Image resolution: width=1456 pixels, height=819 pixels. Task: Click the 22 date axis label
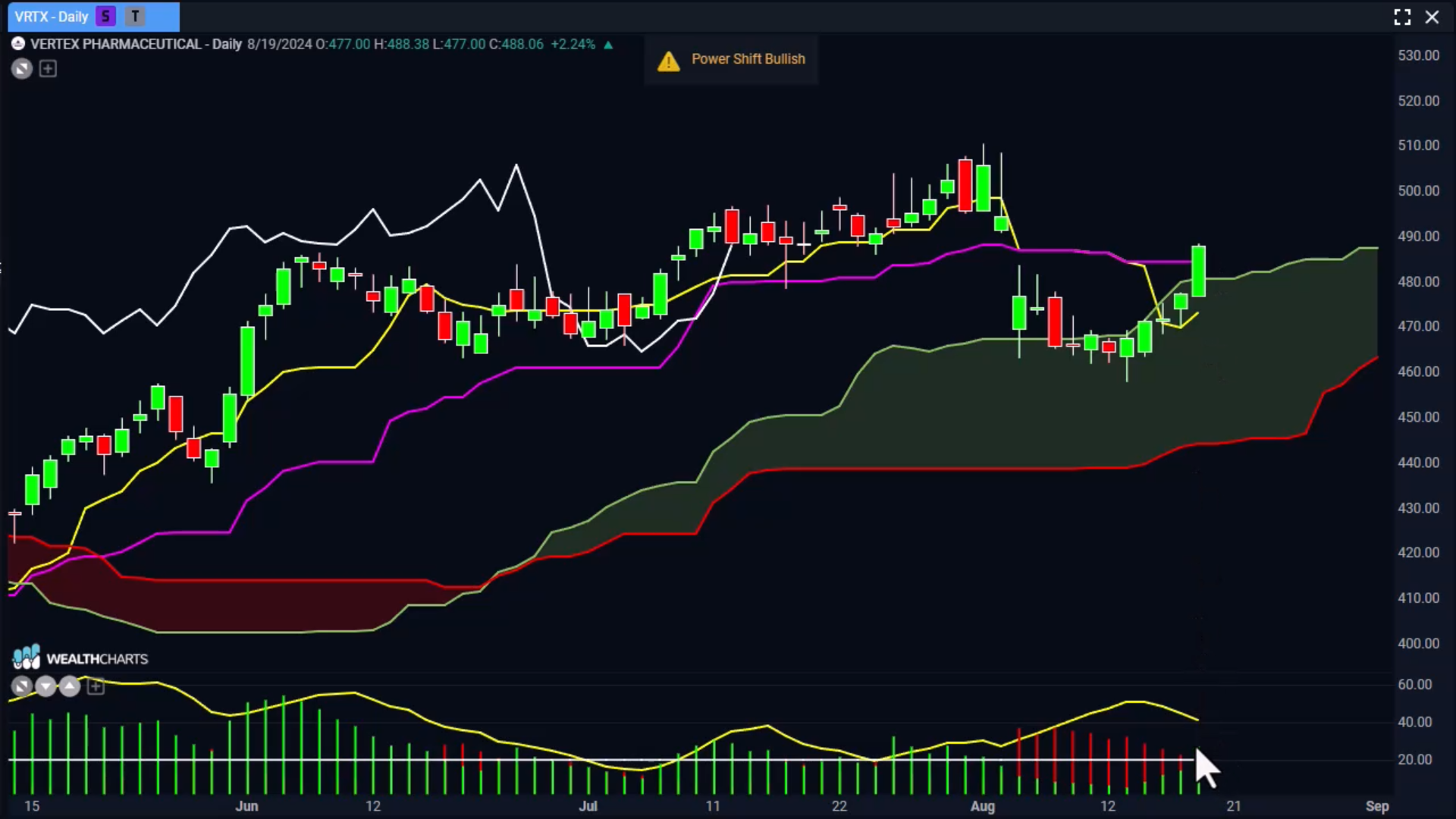tap(839, 806)
